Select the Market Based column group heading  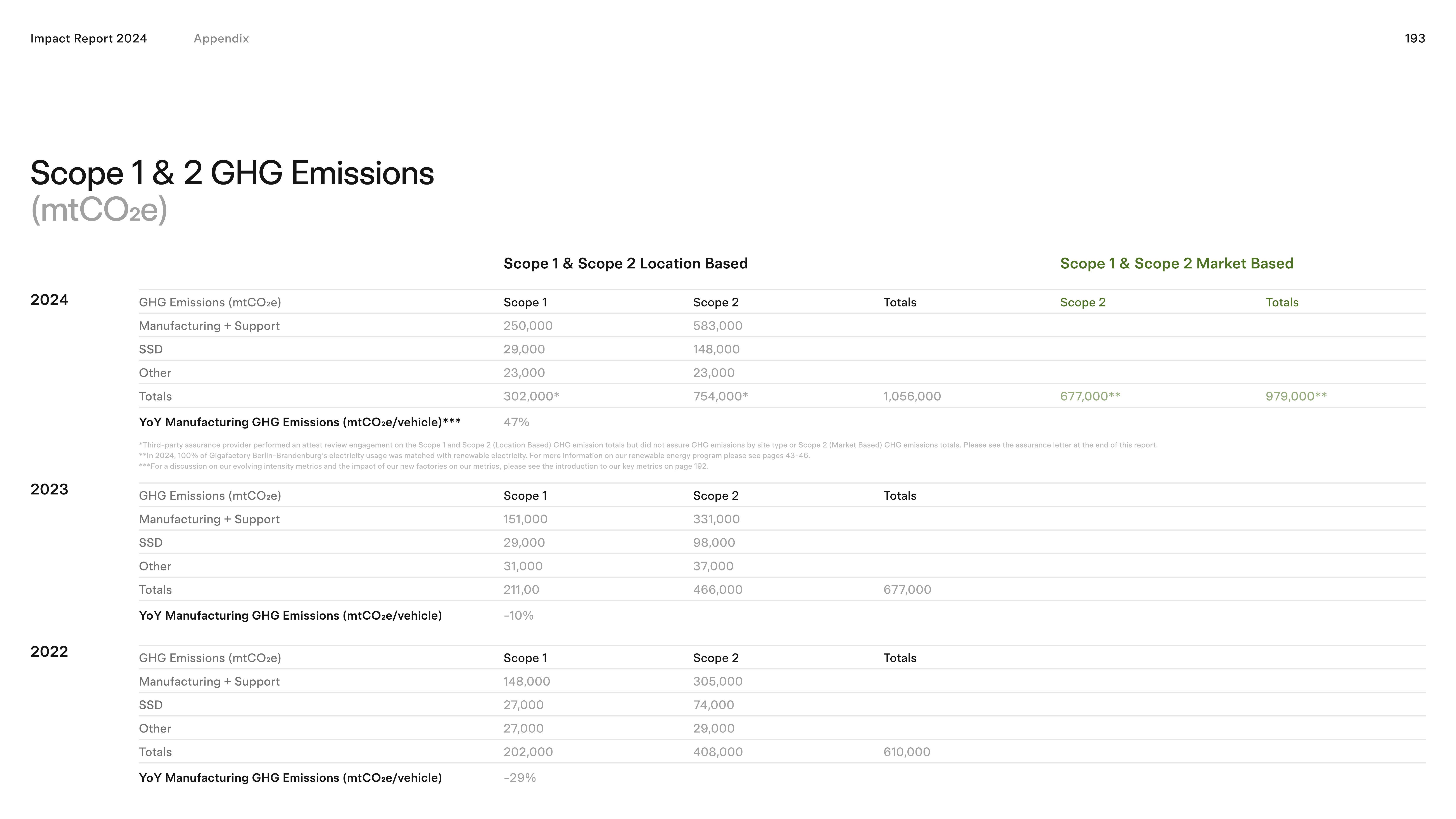(x=1176, y=263)
